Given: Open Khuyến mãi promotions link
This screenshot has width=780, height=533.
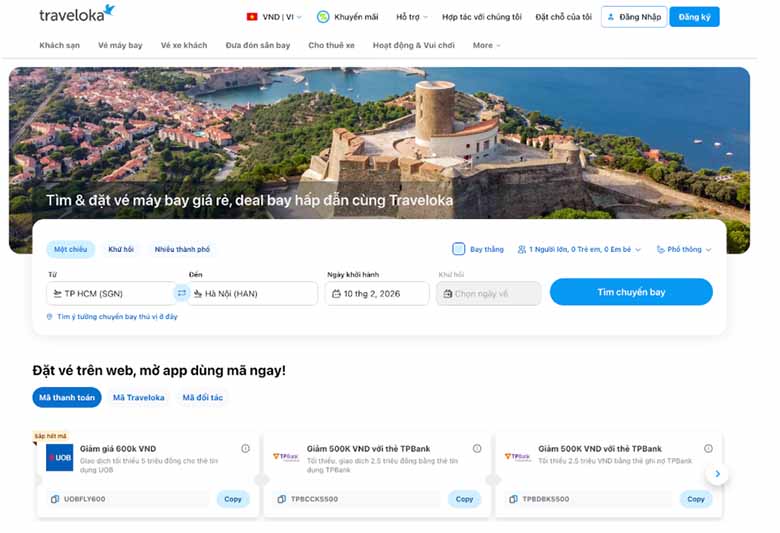Looking at the screenshot, I should coord(356,17).
